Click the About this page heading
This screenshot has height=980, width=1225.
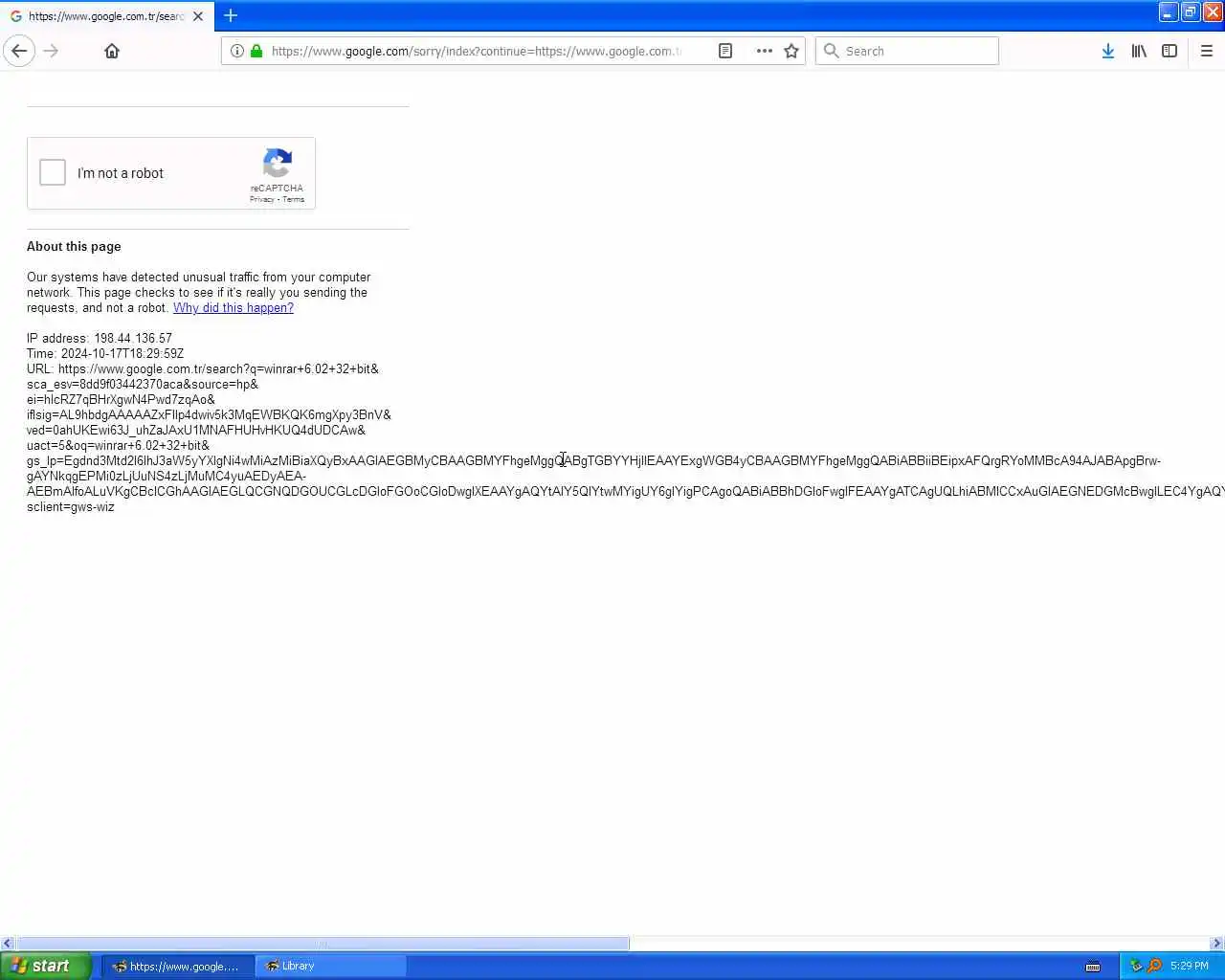point(74,247)
